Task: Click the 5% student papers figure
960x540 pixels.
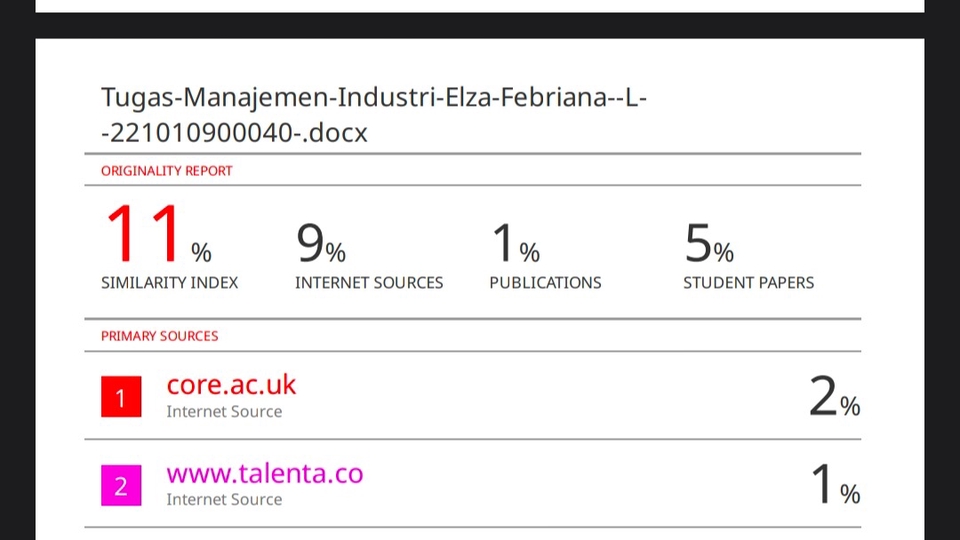Action: (708, 243)
